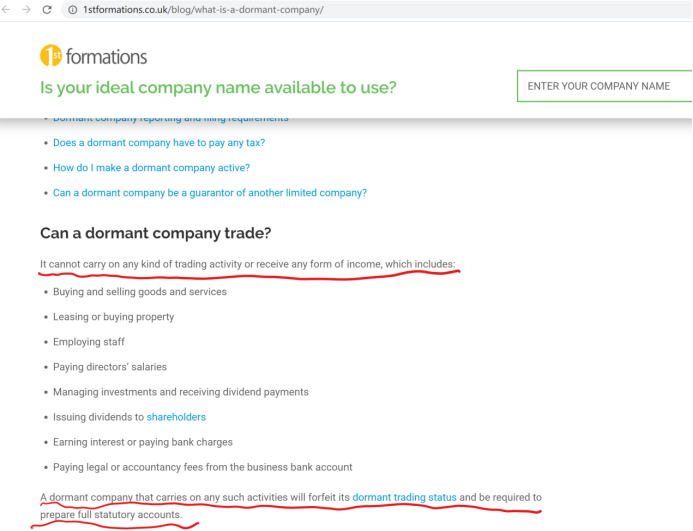
Task: Reload the page with the refresh icon
Action: (x=47, y=9)
